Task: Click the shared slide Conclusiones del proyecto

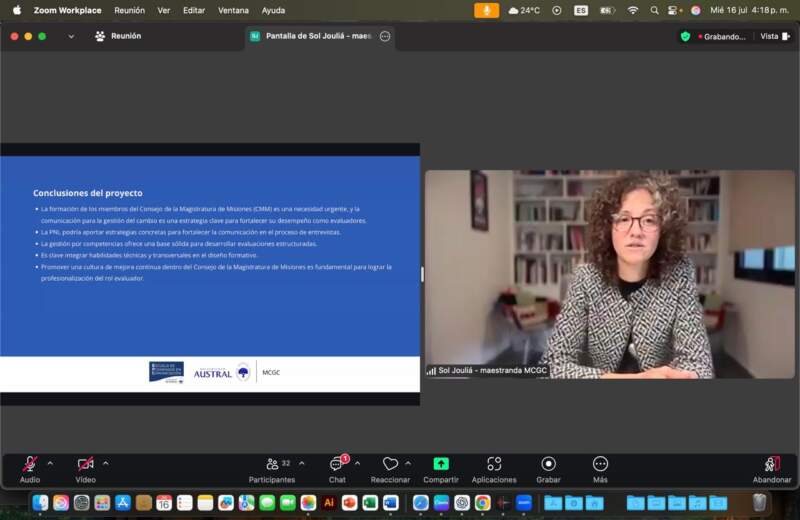Action: 210,274
